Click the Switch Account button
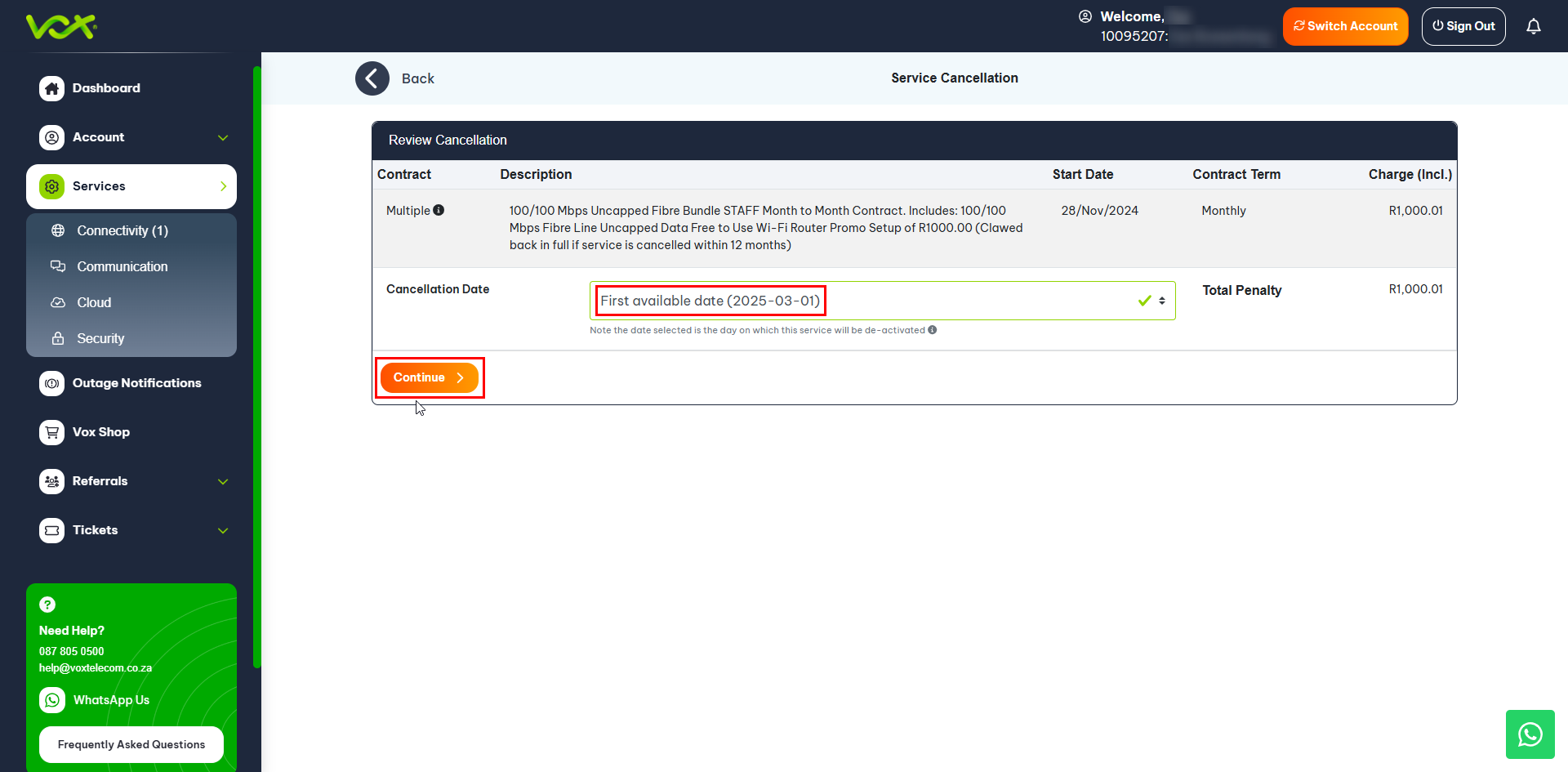 click(1345, 26)
